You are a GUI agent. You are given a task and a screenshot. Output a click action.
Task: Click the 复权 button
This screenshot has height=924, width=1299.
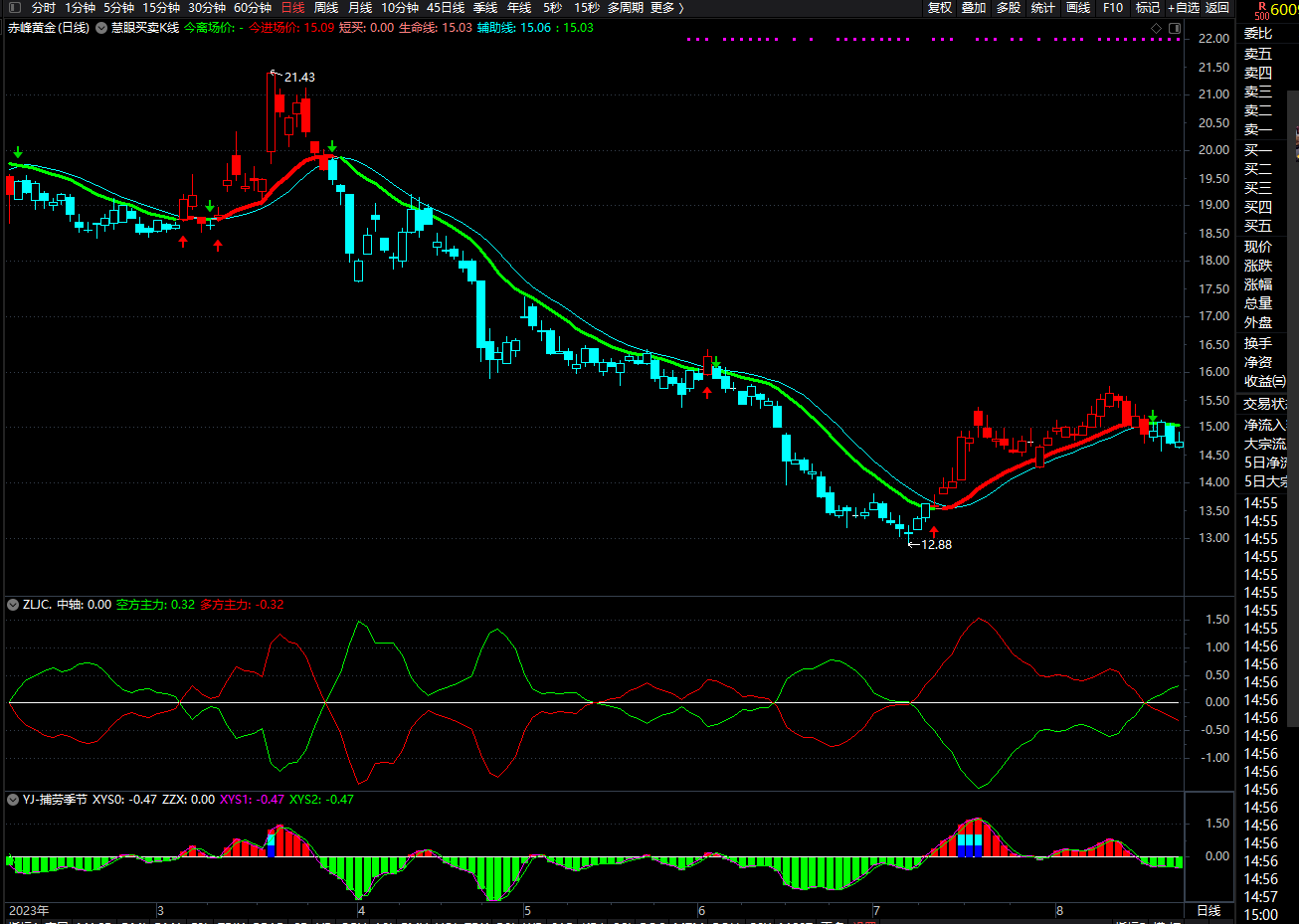(x=940, y=7)
